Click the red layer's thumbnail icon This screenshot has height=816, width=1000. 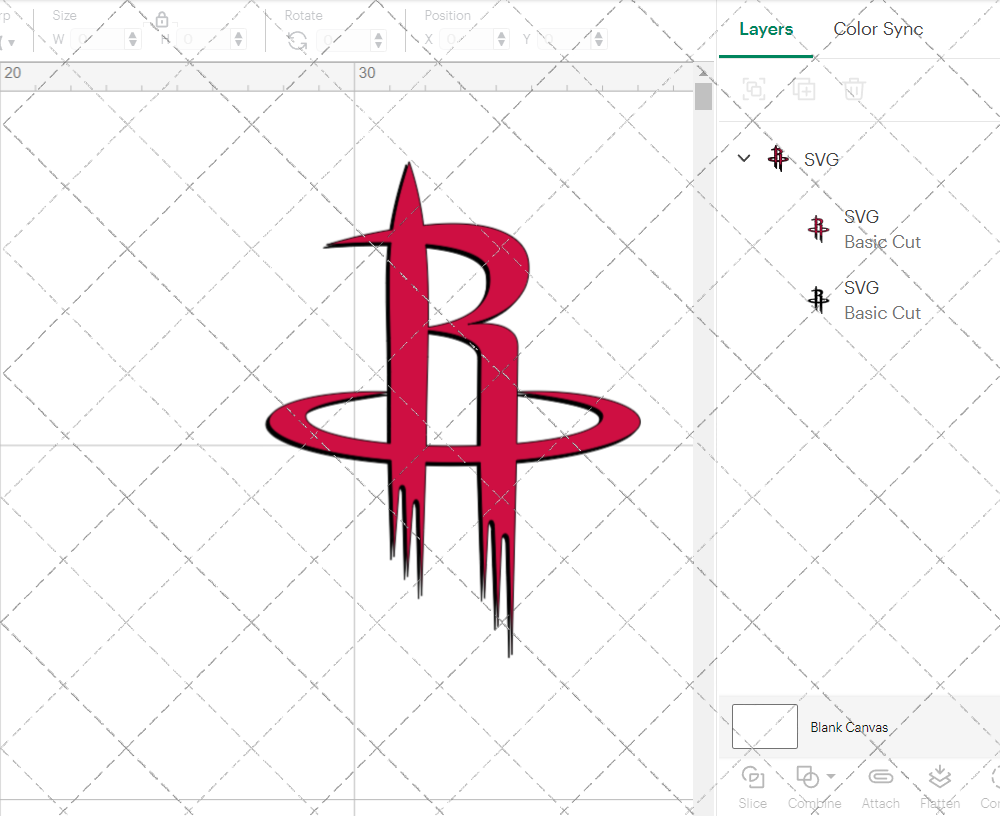coord(818,229)
